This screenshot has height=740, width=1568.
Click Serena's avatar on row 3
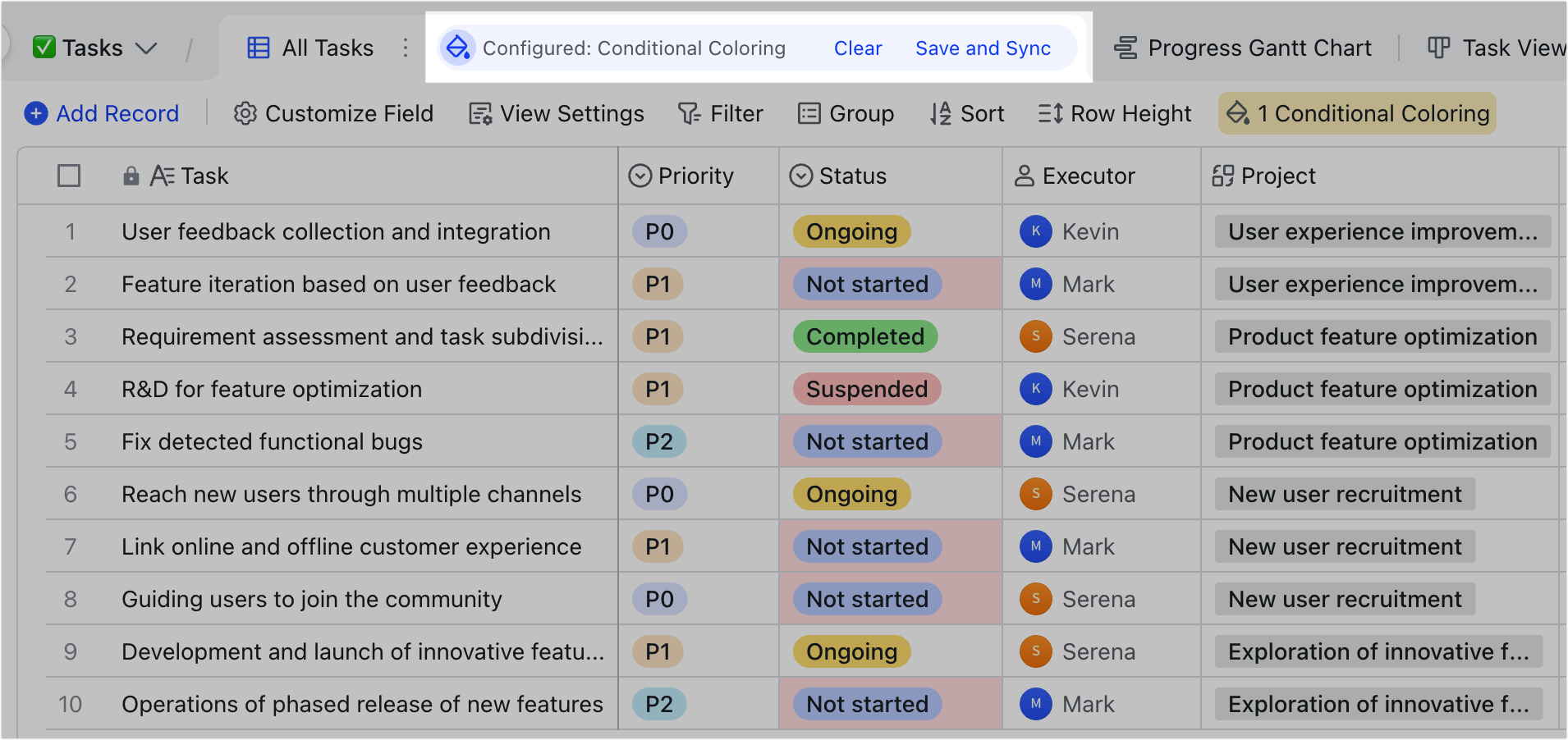(x=1035, y=336)
